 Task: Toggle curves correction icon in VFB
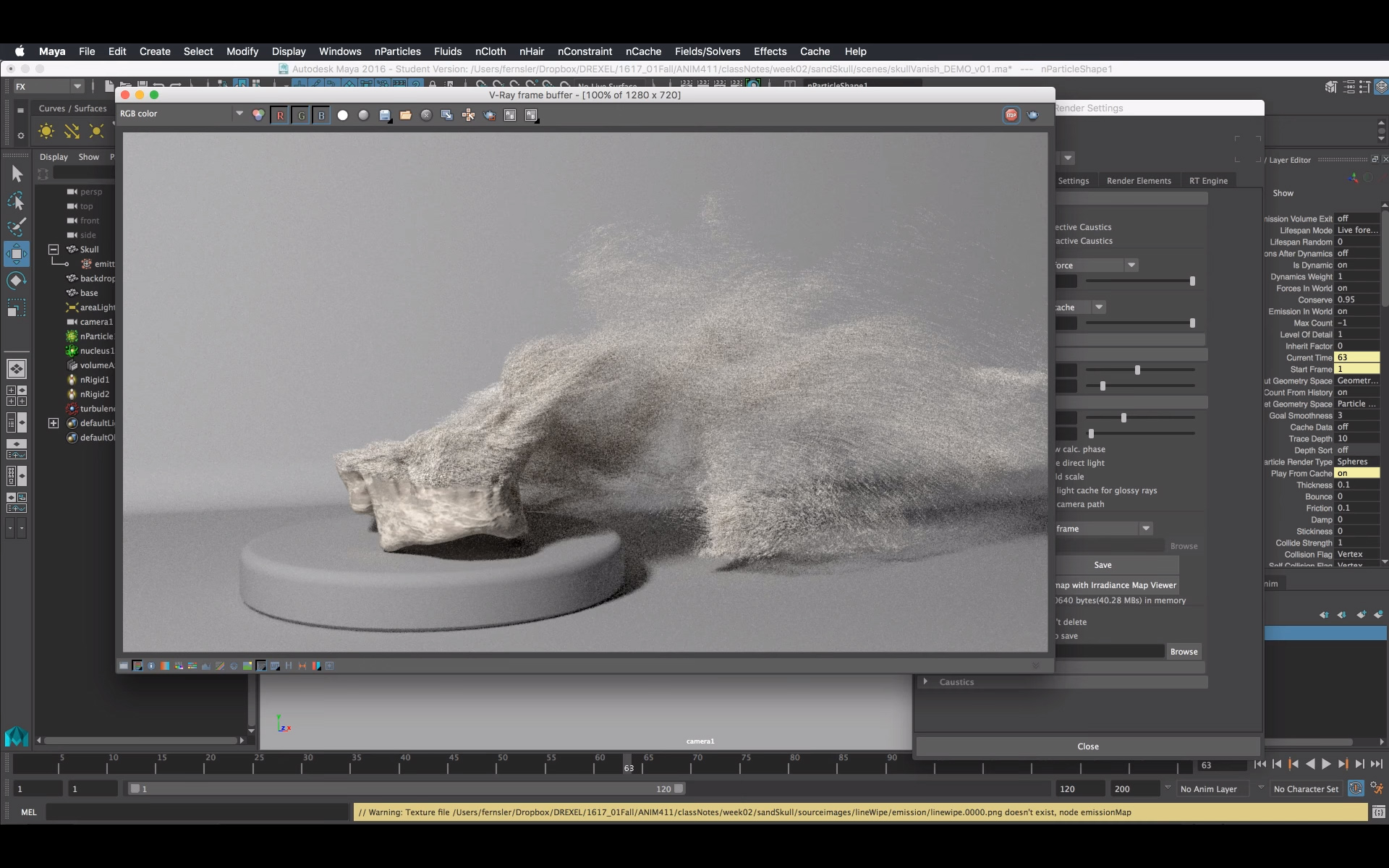pos(220,665)
